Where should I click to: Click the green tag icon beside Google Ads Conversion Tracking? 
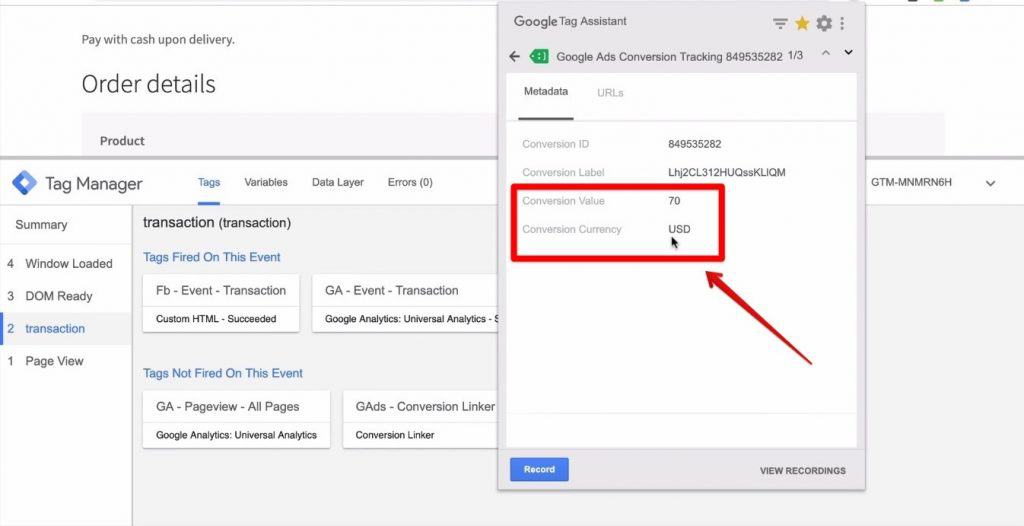point(539,56)
